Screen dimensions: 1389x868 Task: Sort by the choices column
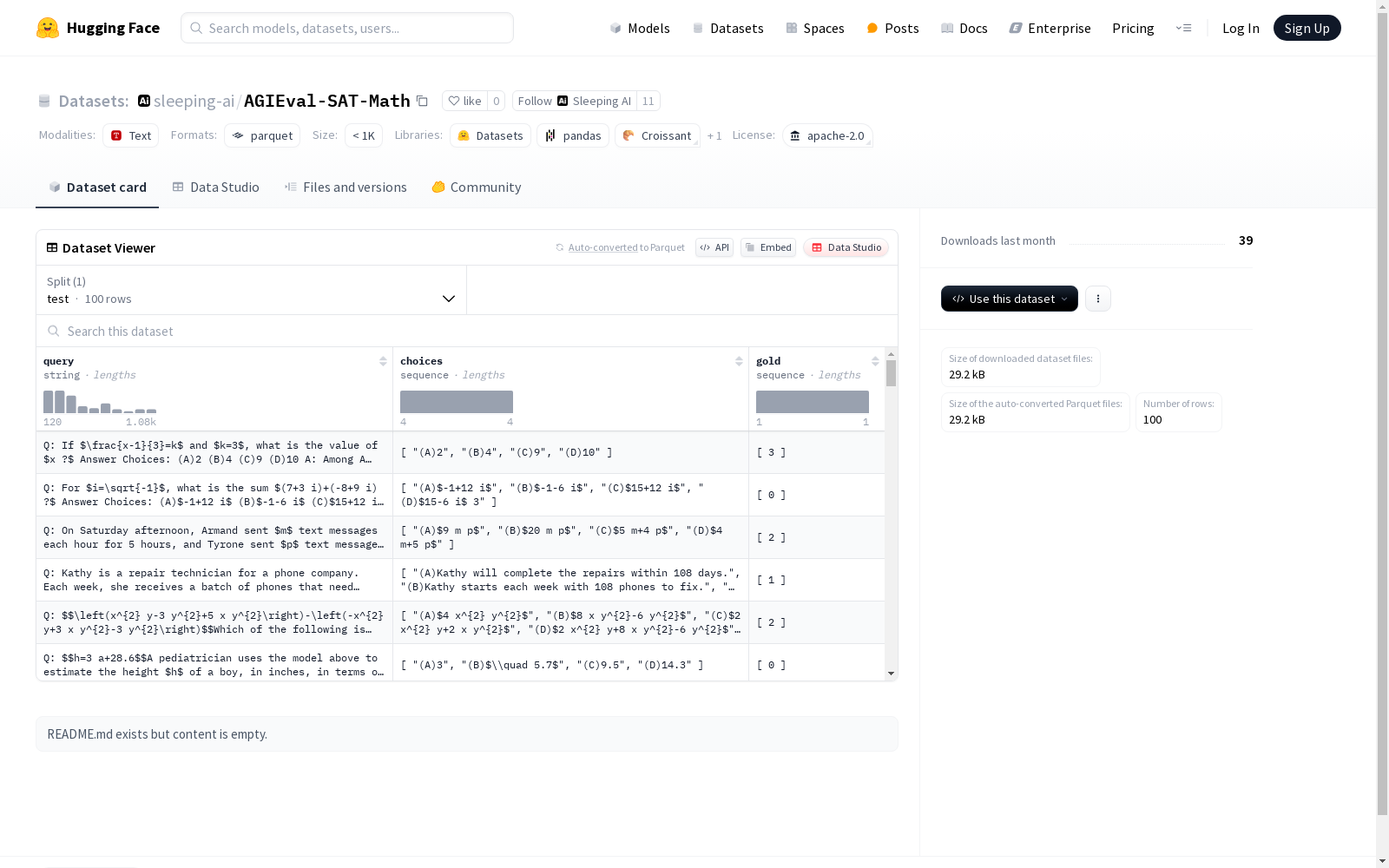click(739, 361)
